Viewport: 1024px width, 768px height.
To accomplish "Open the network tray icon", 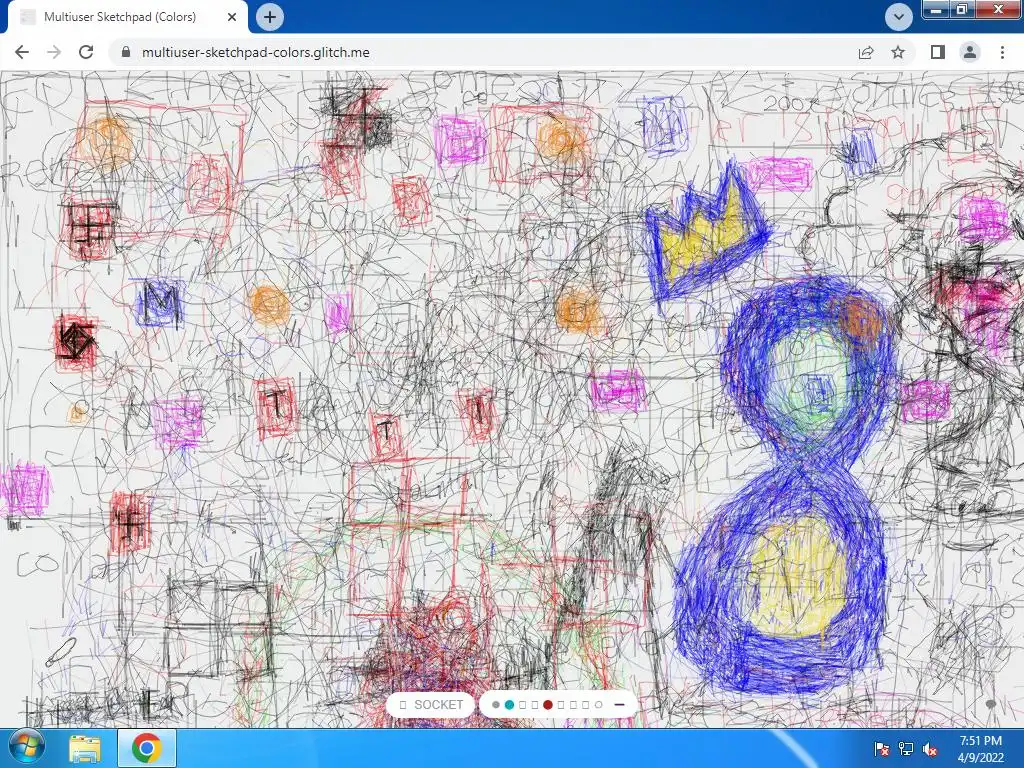I will pyautogui.click(x=906, y=749).
